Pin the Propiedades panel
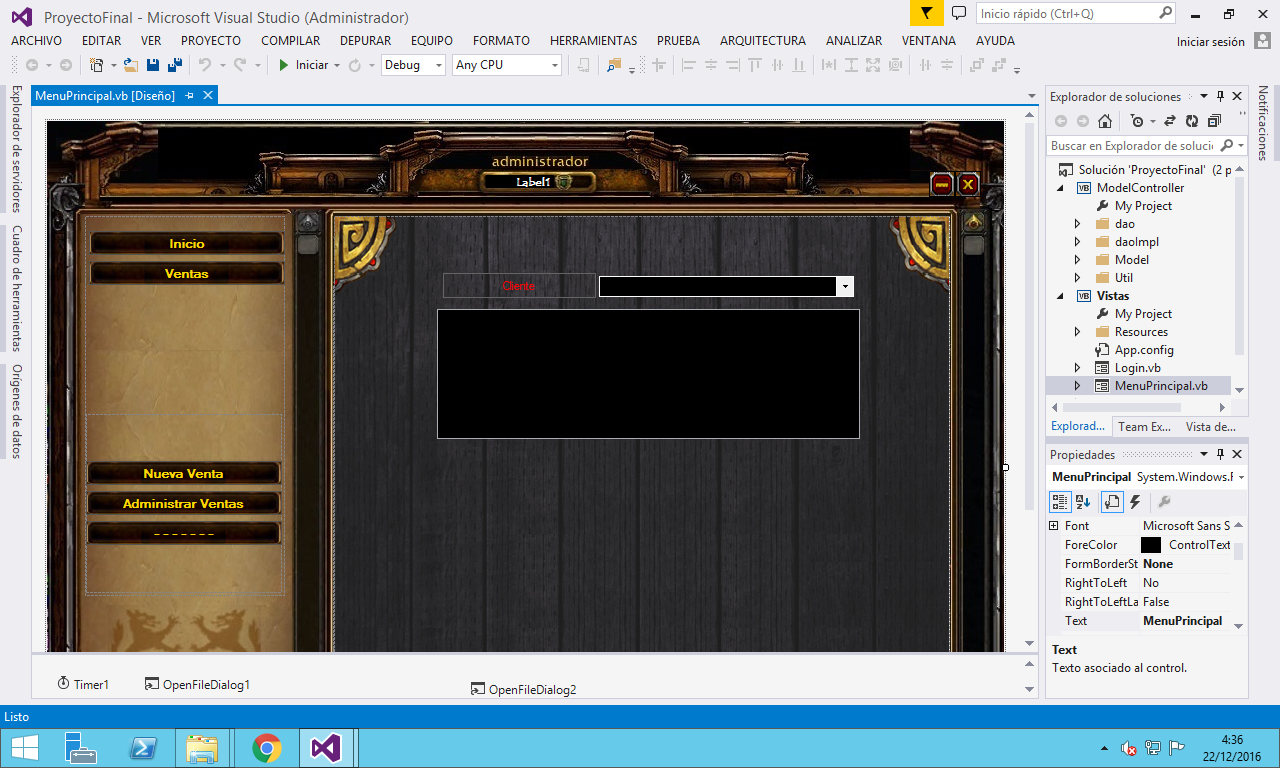1280x768 pixels. point(1220,455)
